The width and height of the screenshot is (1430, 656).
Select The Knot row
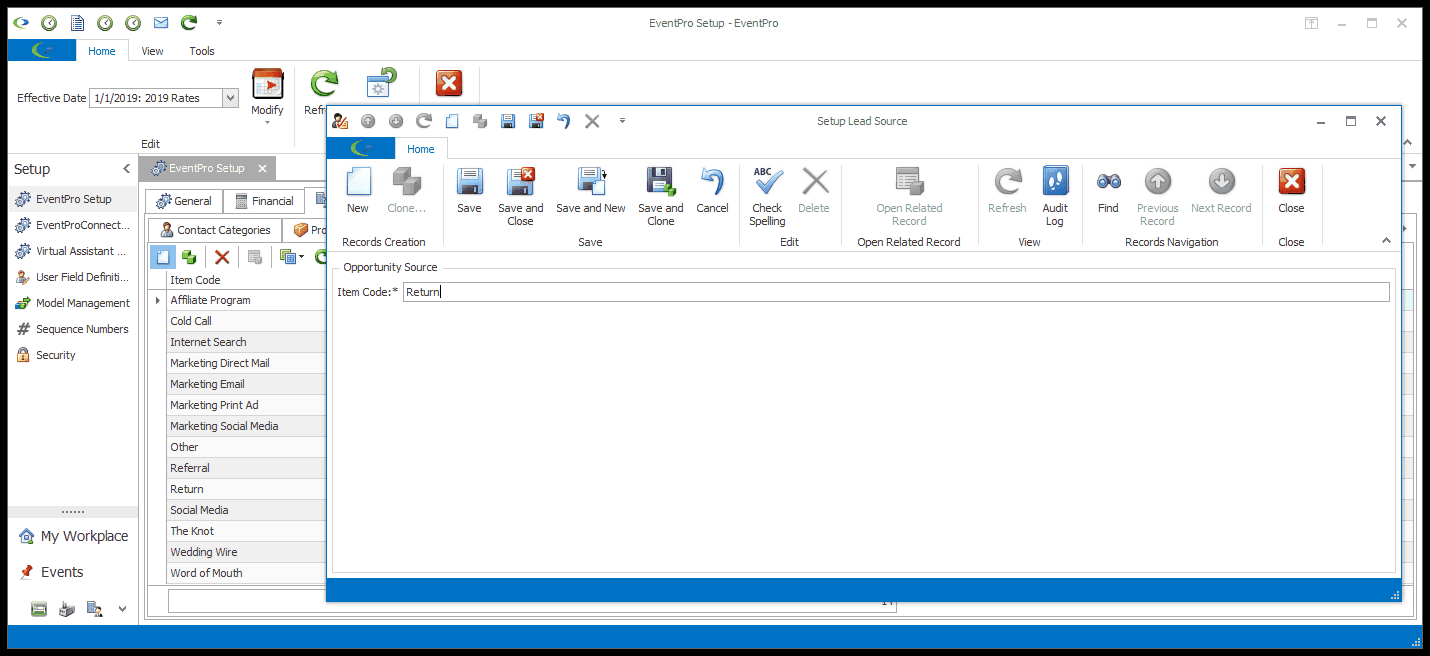(x=246, y=531)
